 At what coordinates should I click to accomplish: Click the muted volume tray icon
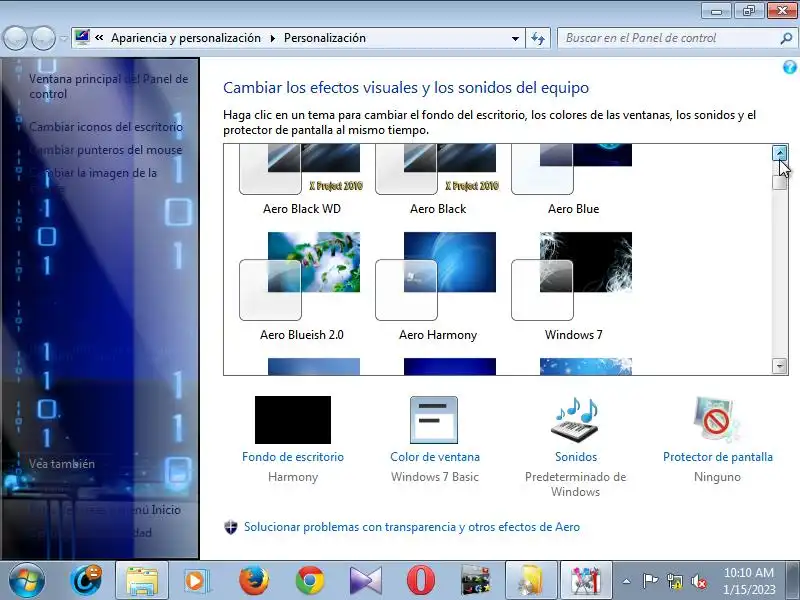pyautogui.click(x=698, y=581)
